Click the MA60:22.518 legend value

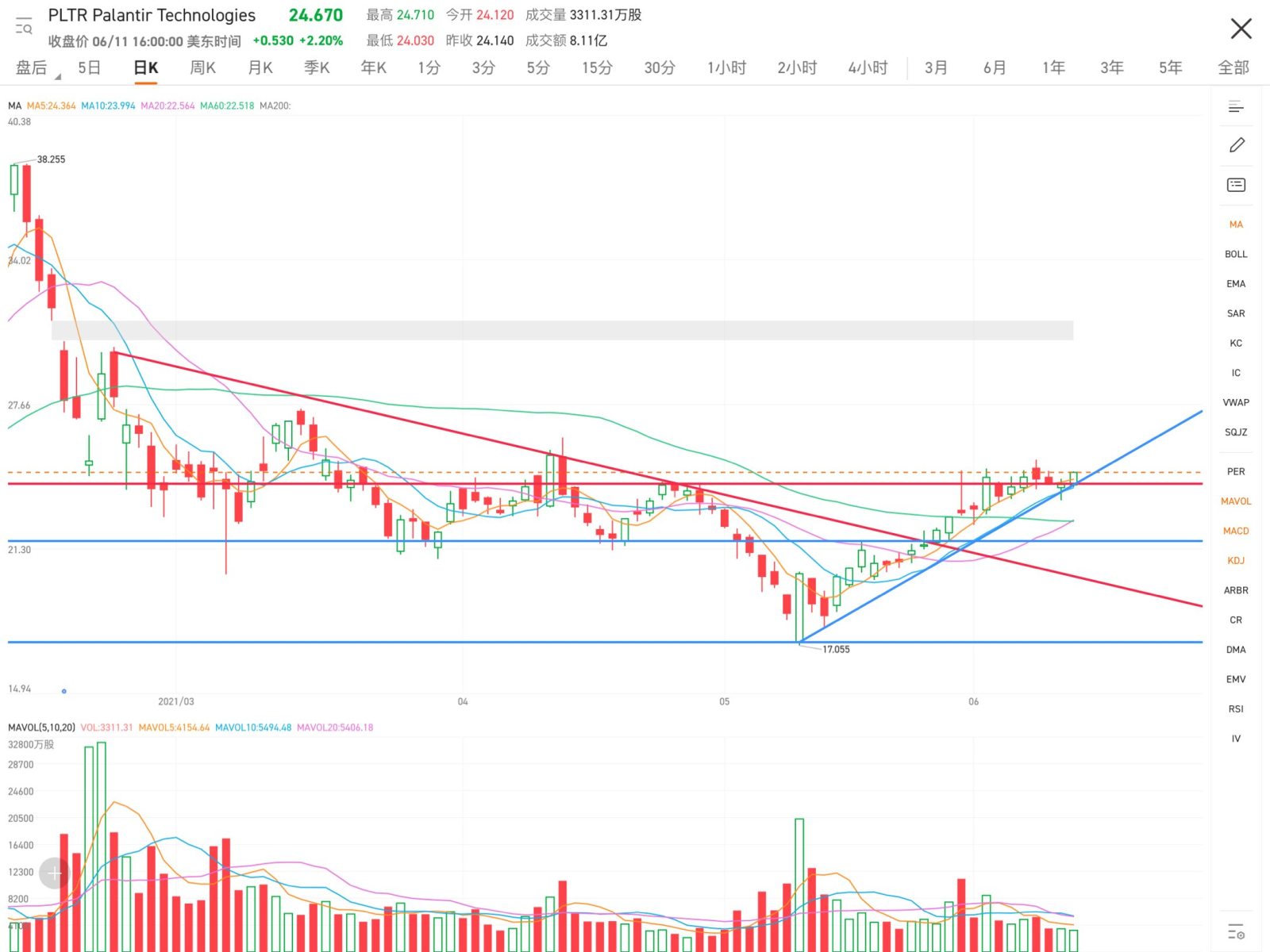click(227, 106)
